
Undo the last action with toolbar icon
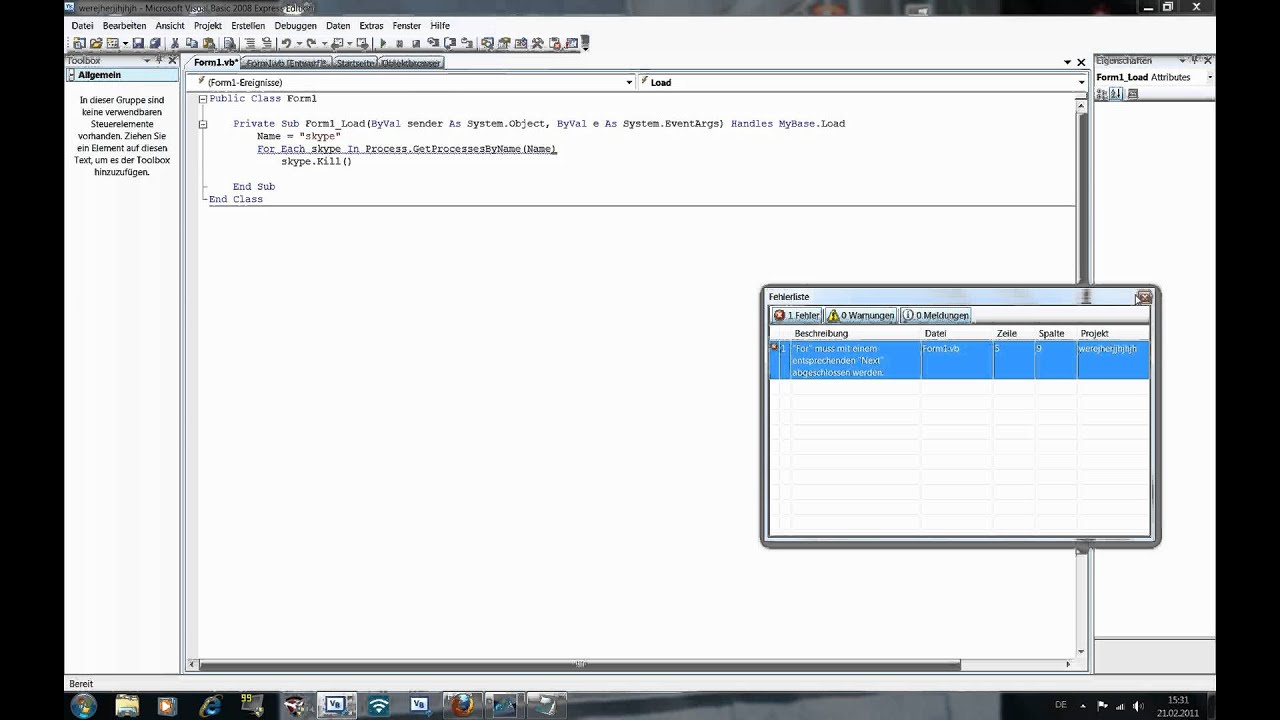pyautogui.click(x=286, y=43)
